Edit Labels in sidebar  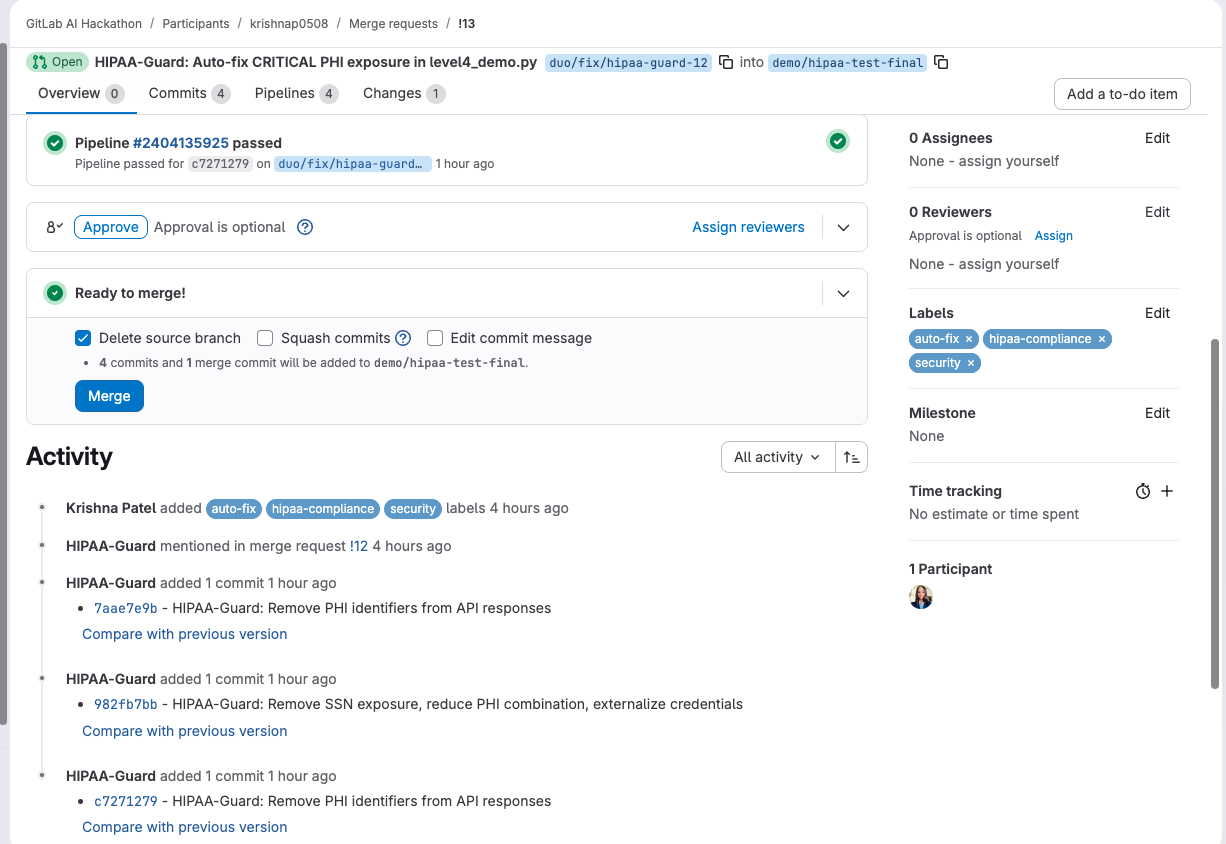(x=1157, y=313)
